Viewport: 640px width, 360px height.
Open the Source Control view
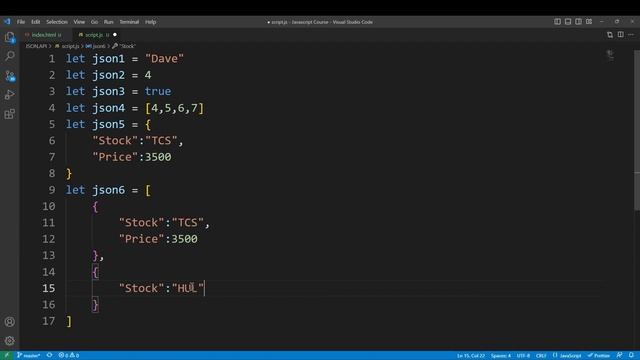pos(10,76)
